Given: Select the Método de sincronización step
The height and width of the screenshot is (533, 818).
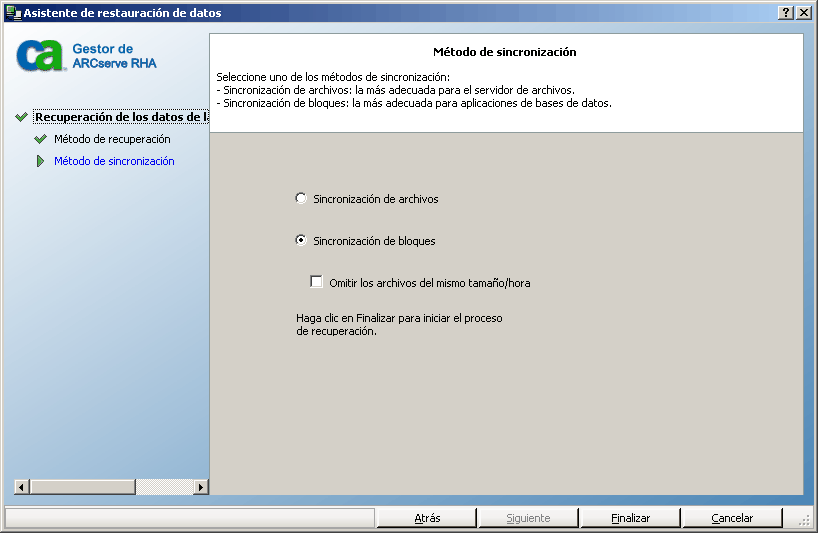Looking at the screenshot, I should pos(114,161).
